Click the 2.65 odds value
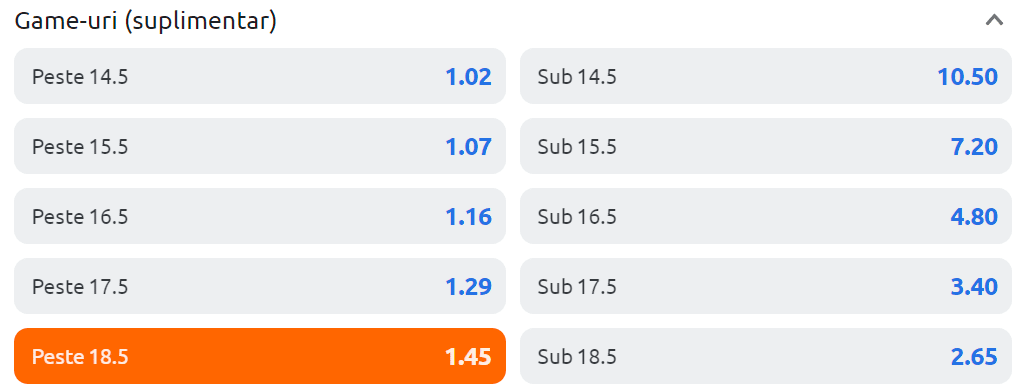The image size is (1019, 388). [974, 357]
